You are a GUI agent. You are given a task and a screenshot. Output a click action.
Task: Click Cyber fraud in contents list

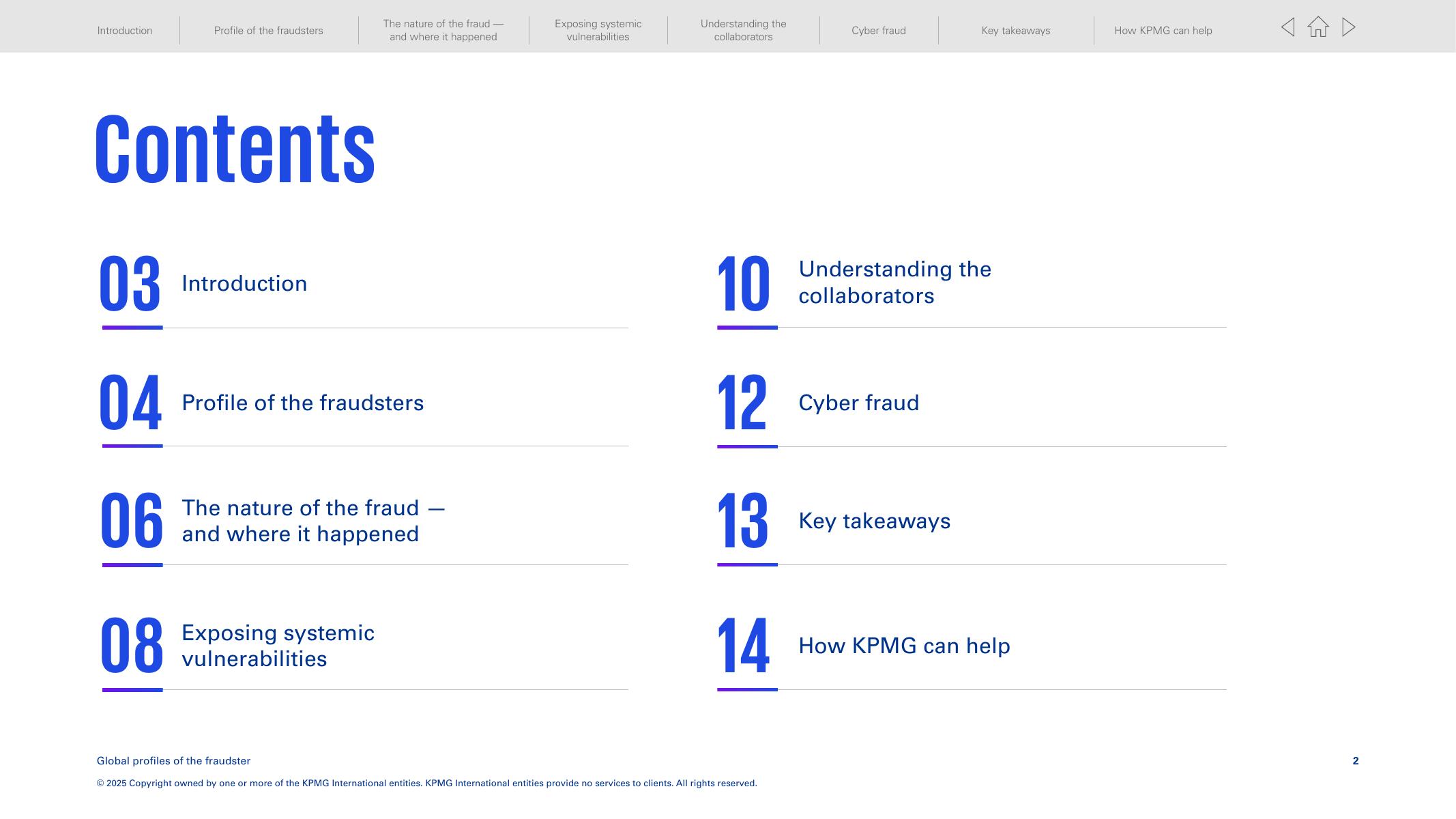pos(858,403)
